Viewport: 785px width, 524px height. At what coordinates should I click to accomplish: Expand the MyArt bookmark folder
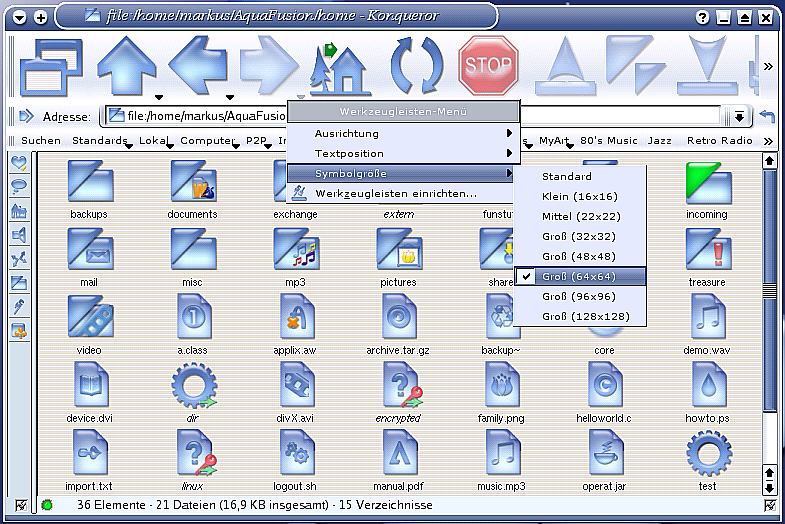coord(556,141)
